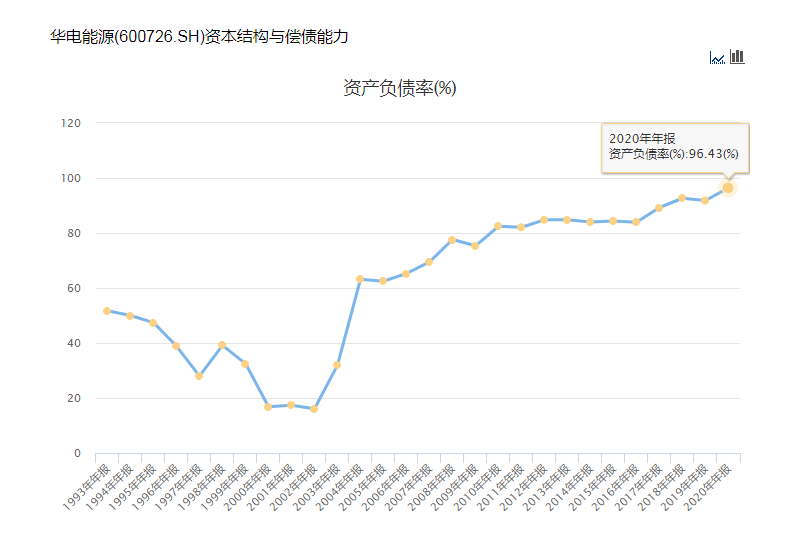The width and height of the screenshot is (800, 555).
Task: Switch to line chart view
Action: pyautogui.click(x=717, y=58)
